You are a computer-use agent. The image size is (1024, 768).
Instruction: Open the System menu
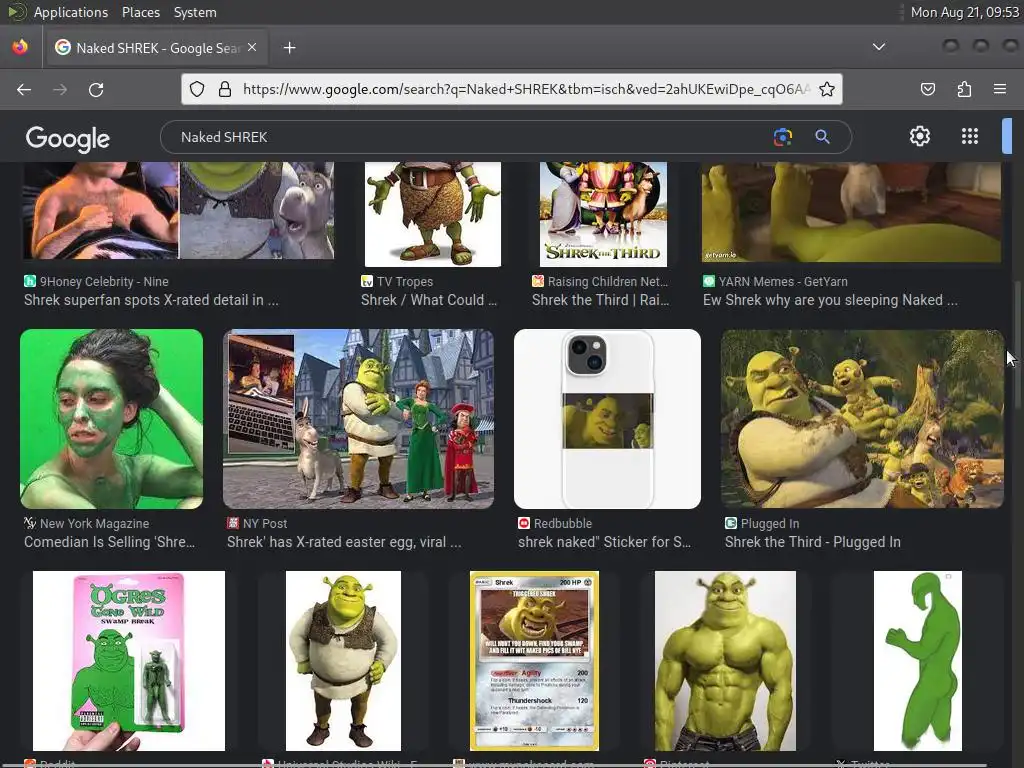point(195,12)
